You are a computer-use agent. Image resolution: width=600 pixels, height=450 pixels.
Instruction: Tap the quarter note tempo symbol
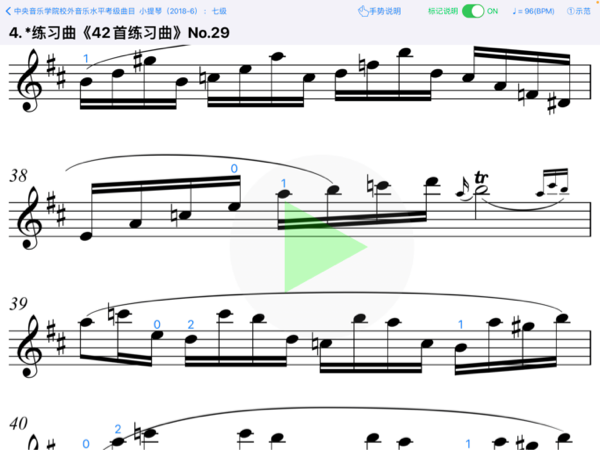pyautogui.click(x=514, y=11)
